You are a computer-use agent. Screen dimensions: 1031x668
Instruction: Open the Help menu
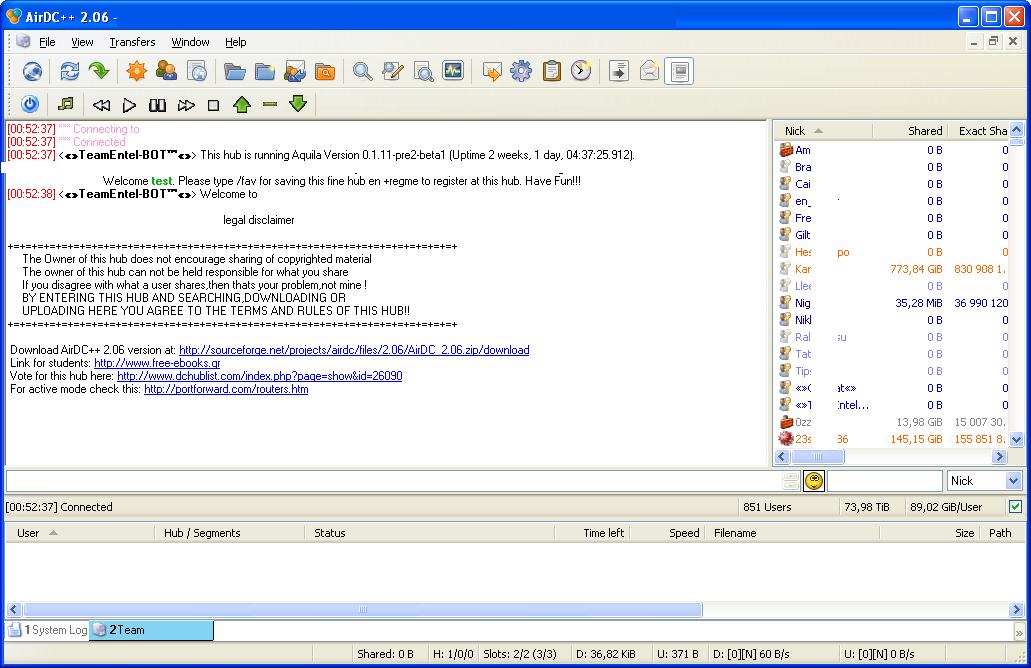(x=235, y=42)
